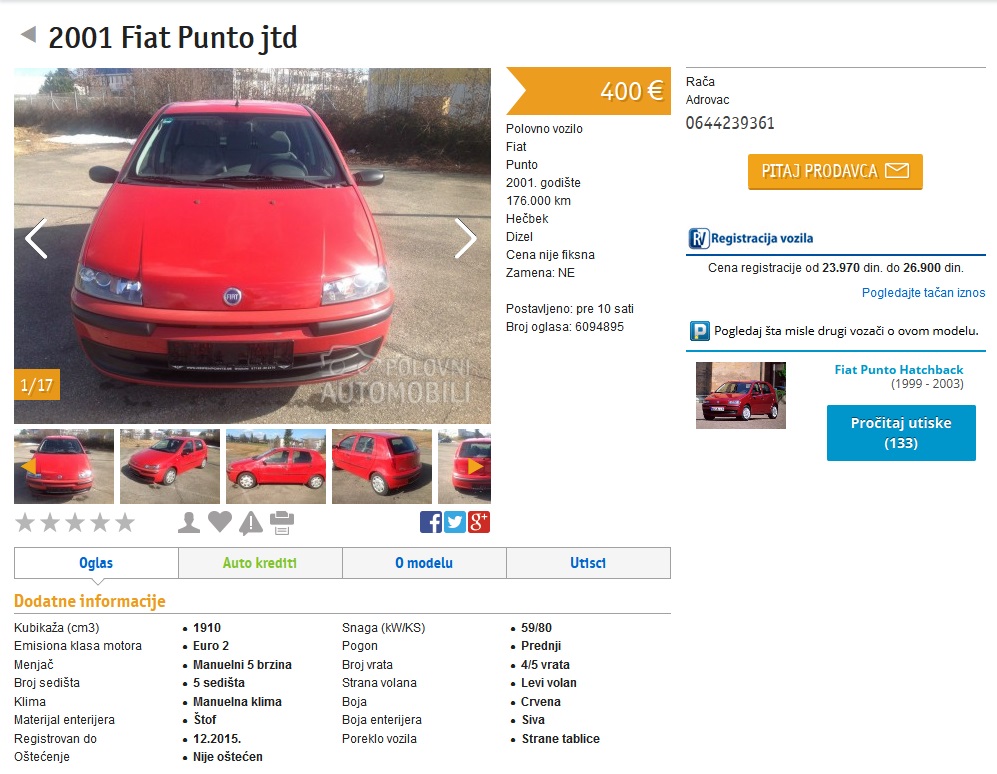Screen dimensions: 997x774
Task: Open the Pogledajte tačan iznos link
Action: (x=923, y=293)
